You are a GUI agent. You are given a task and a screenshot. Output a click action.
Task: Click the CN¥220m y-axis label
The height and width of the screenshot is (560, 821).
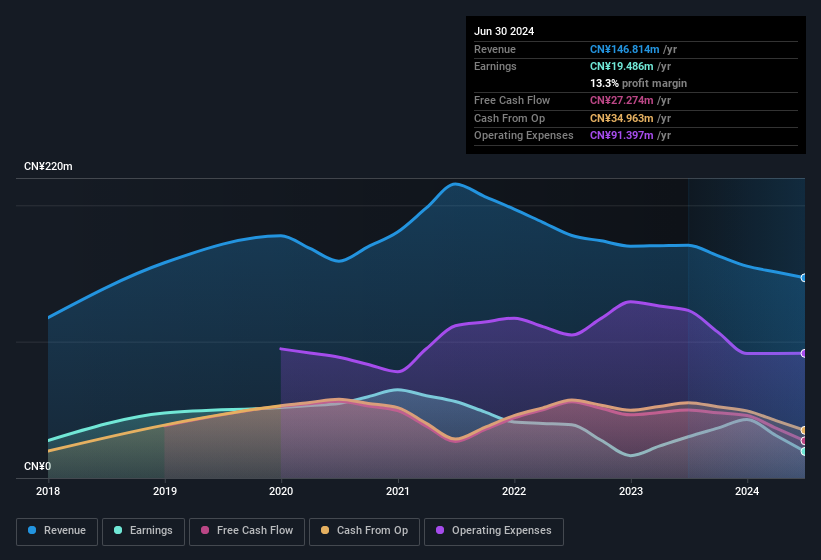coord(48,166)
